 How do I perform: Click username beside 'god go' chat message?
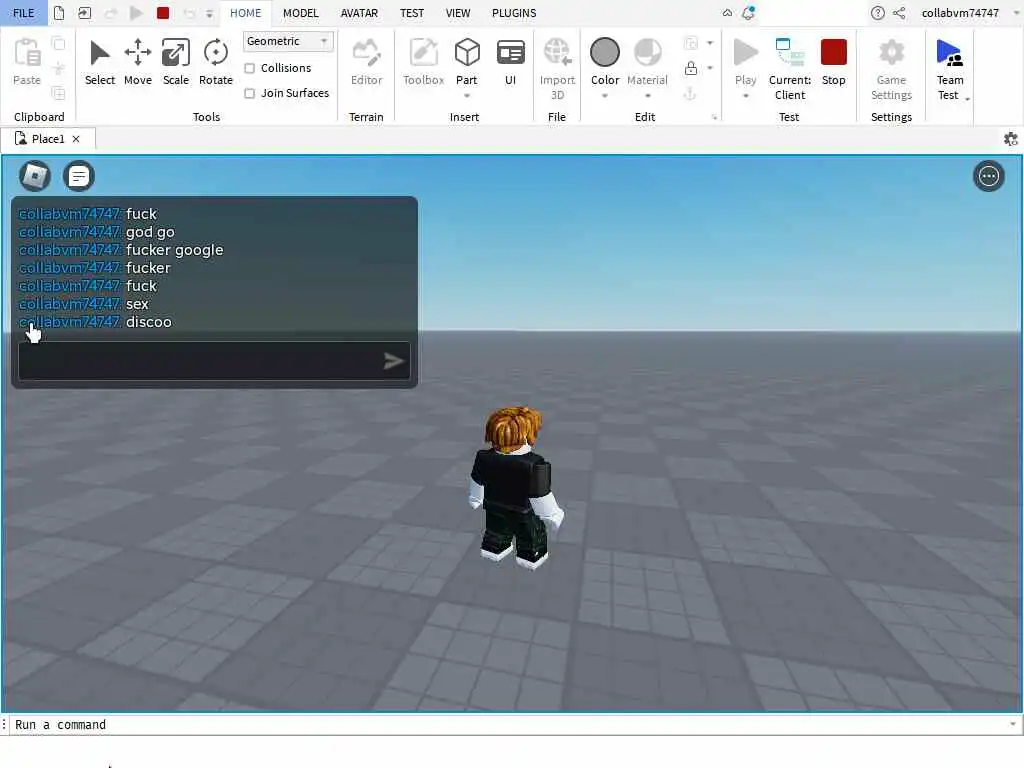(x=69, y=232)
